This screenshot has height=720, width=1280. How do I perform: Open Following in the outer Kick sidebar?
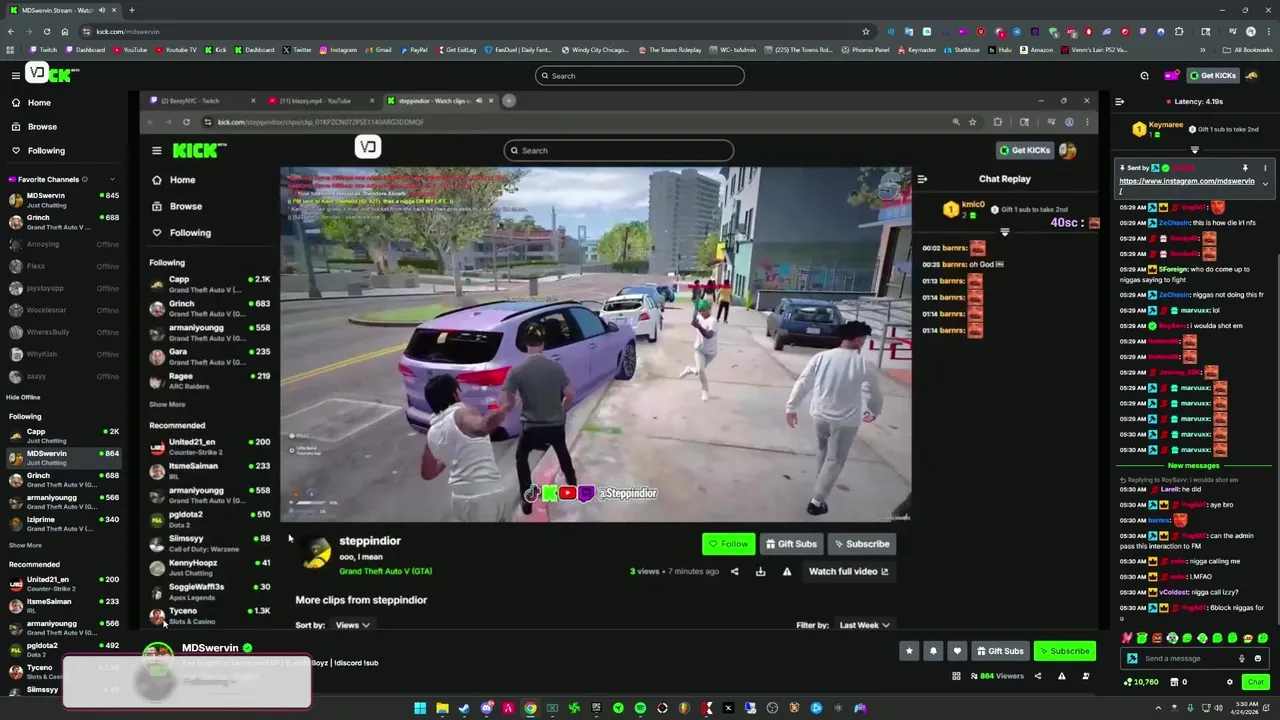46,151
